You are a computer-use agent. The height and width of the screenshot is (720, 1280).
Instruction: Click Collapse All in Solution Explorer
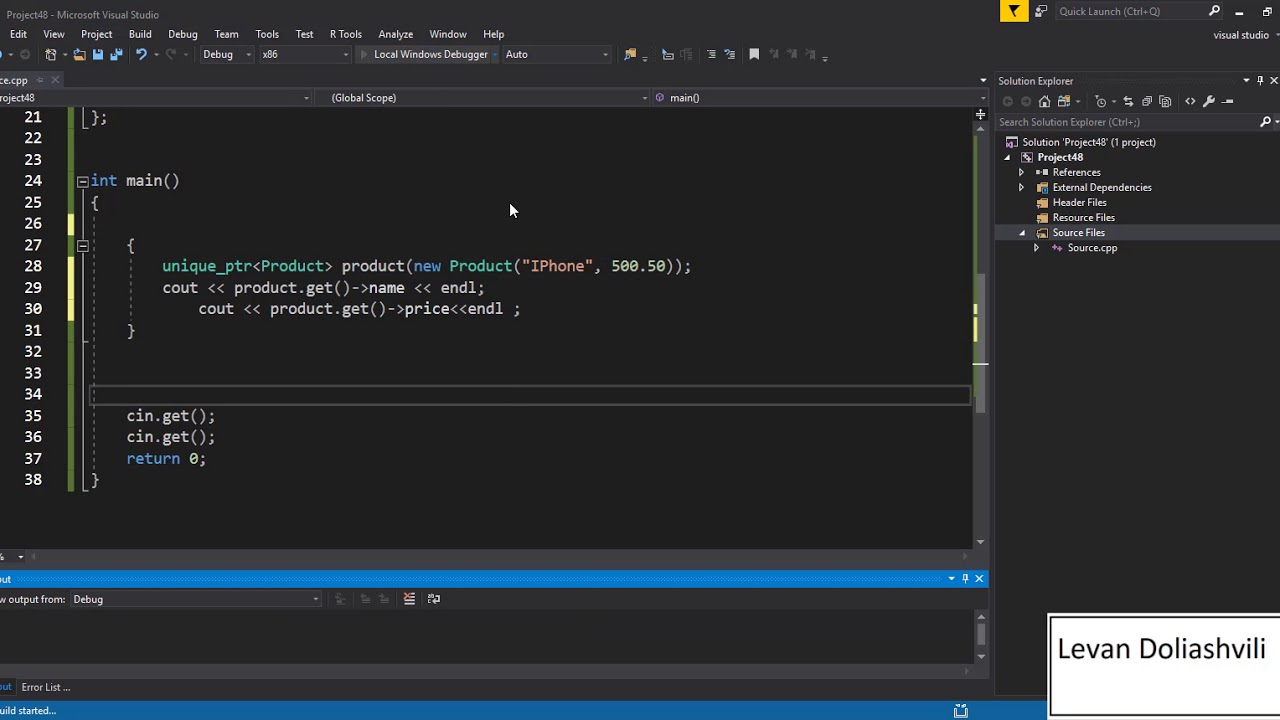1147,101
